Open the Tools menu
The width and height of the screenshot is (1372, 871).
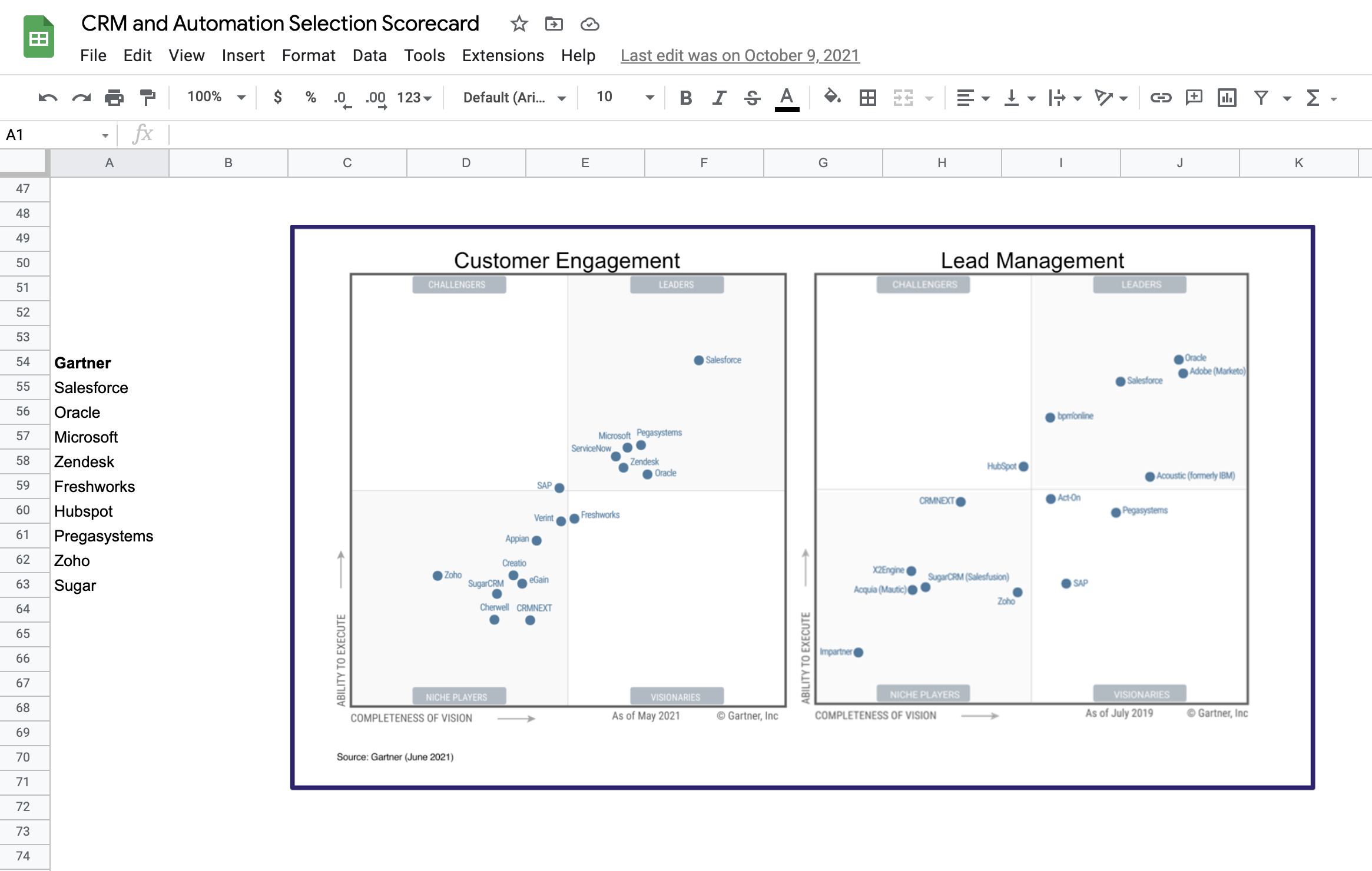(425, 56)
